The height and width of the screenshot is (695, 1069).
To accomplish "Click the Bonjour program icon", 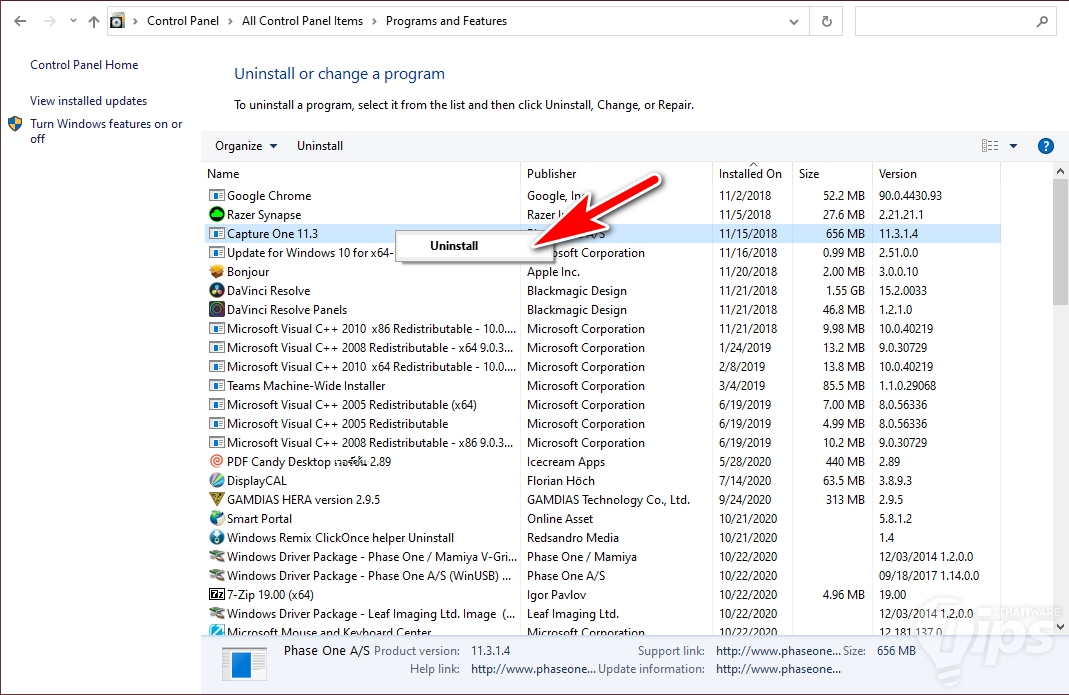I will tap(217, 271).
